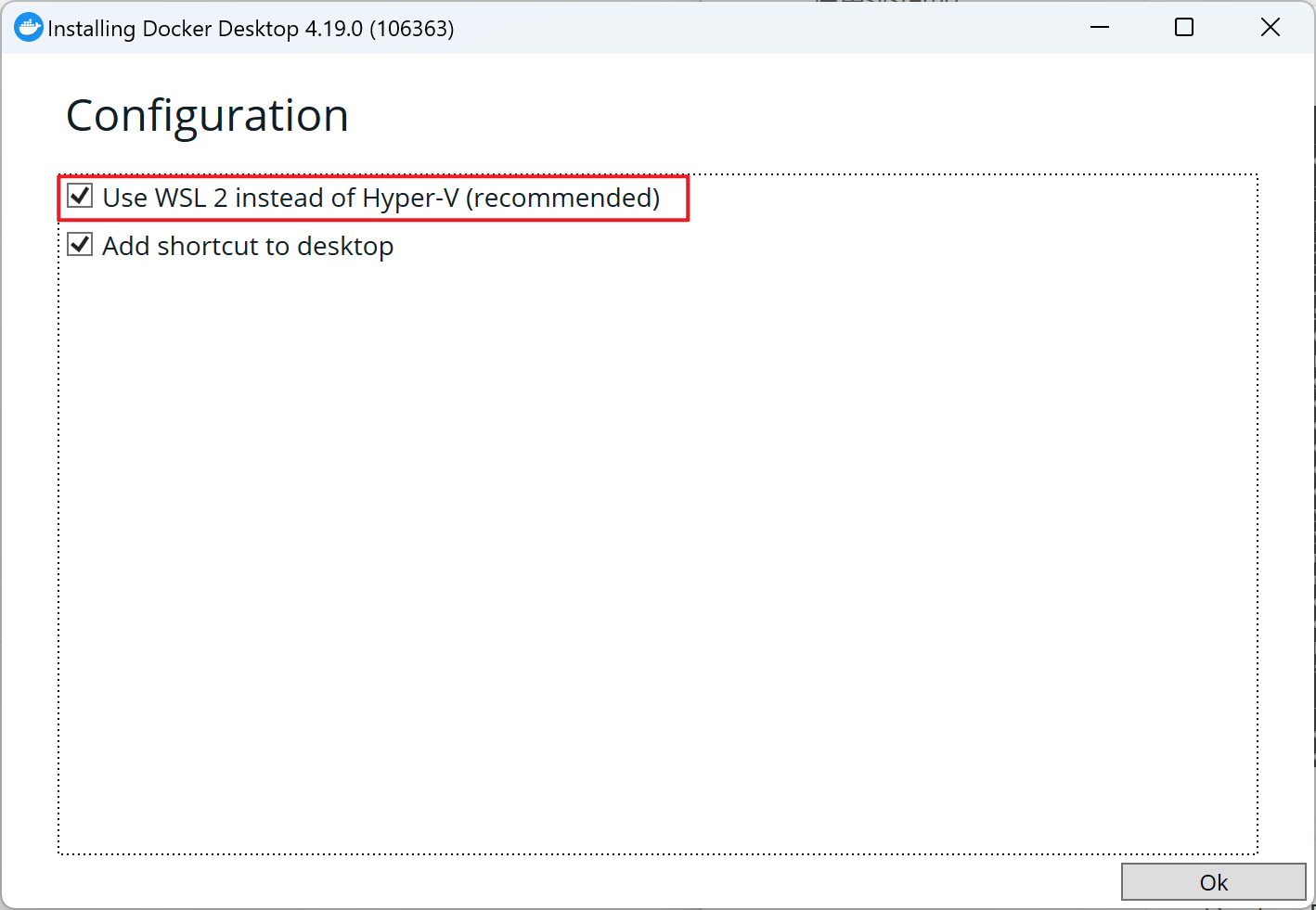Click the Add shortcut to desktop label
The height and width of the screenshot is (910, 1316).
248,245
